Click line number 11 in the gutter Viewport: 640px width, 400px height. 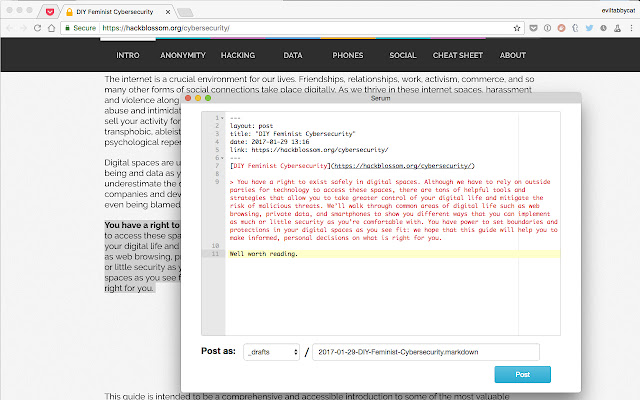tap(215, 254)
